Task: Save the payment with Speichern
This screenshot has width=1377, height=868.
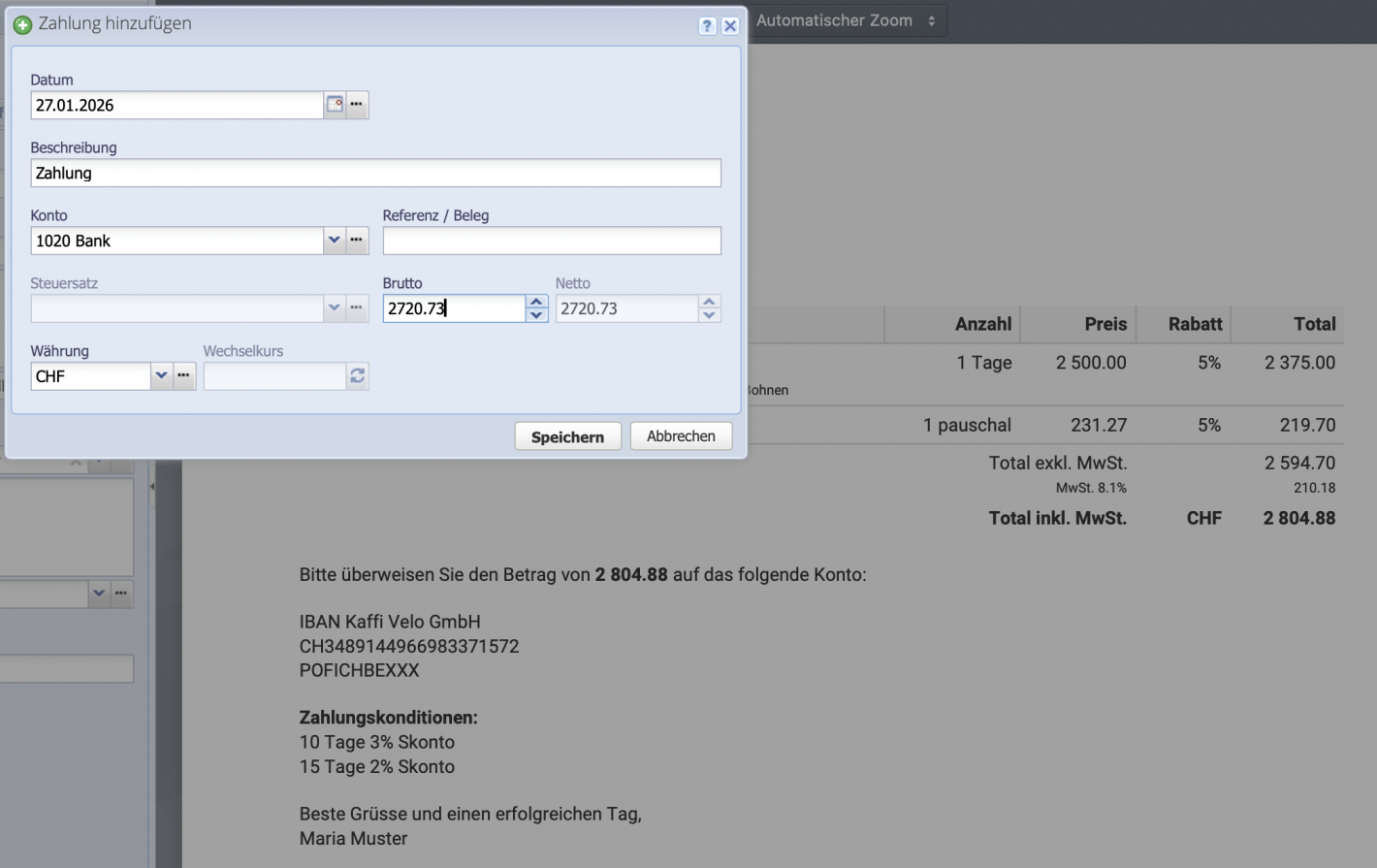Action: 567,435
